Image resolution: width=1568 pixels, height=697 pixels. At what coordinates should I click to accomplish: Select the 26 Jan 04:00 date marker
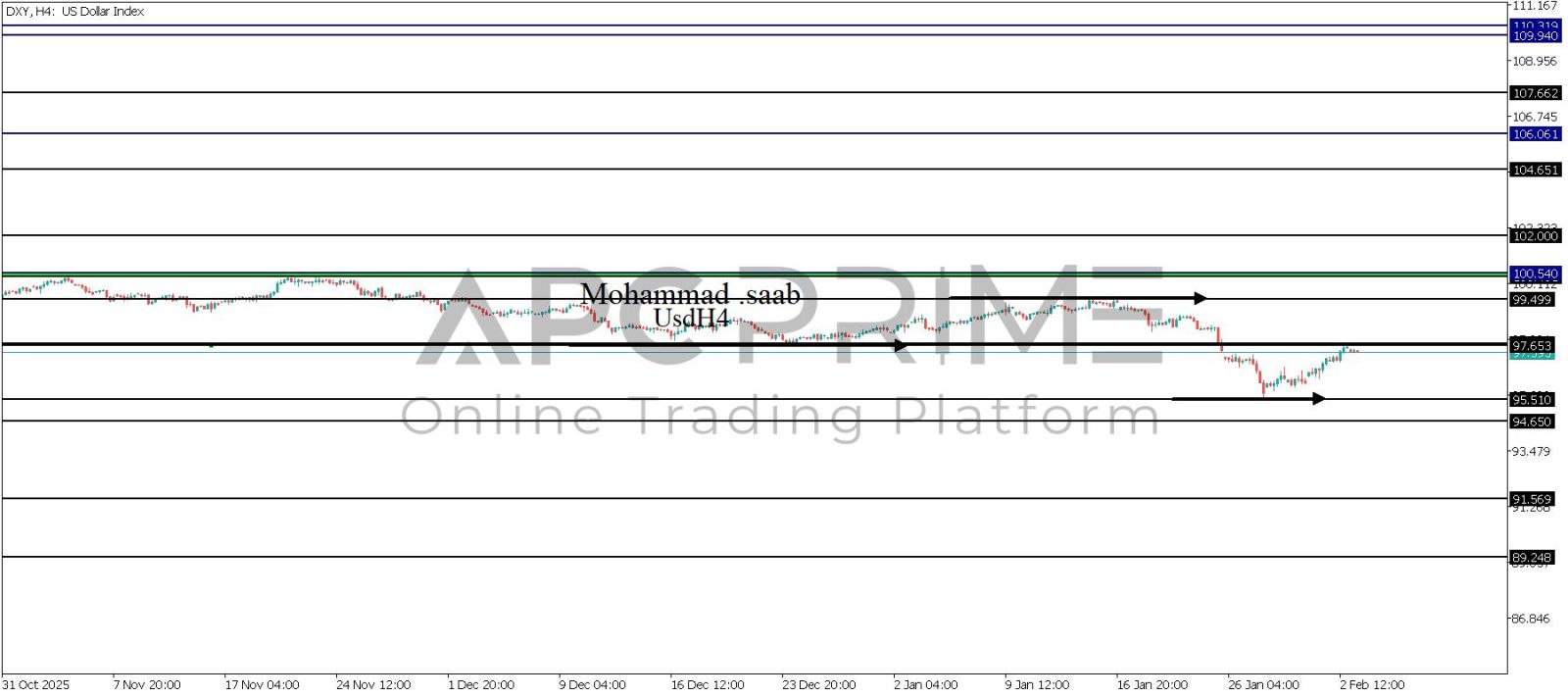(1263, 684)
